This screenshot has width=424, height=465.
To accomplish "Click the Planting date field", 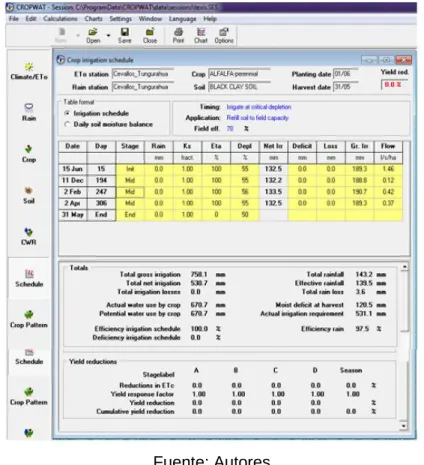I will click(x=346, y=74).
